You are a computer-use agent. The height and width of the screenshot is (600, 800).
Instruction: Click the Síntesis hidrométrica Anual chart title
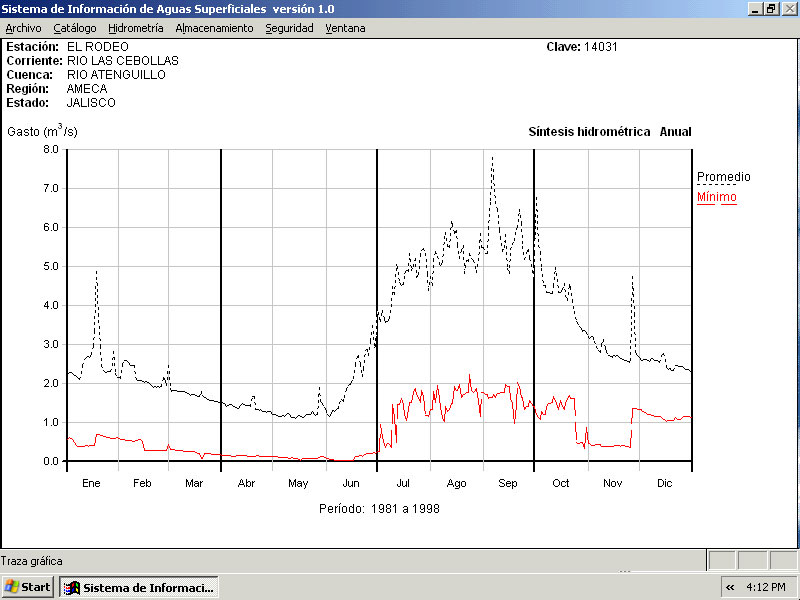[x=609, y=132]
